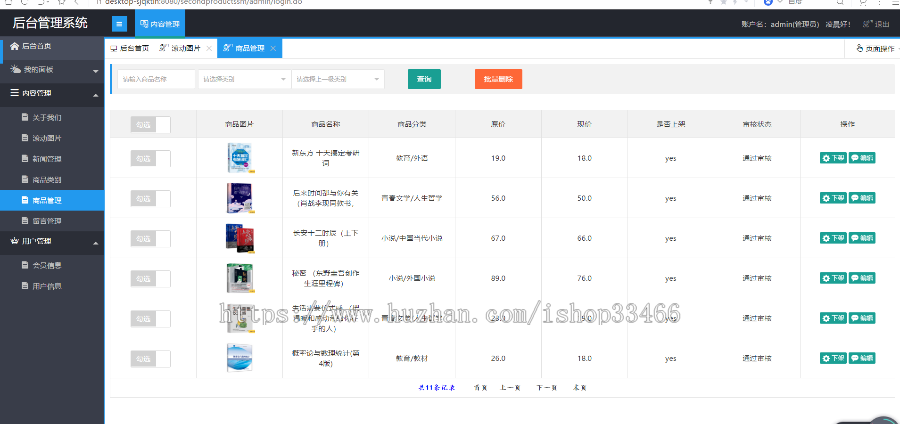Click the sidebar collapse hamburger icon

[x=119, y=23]
